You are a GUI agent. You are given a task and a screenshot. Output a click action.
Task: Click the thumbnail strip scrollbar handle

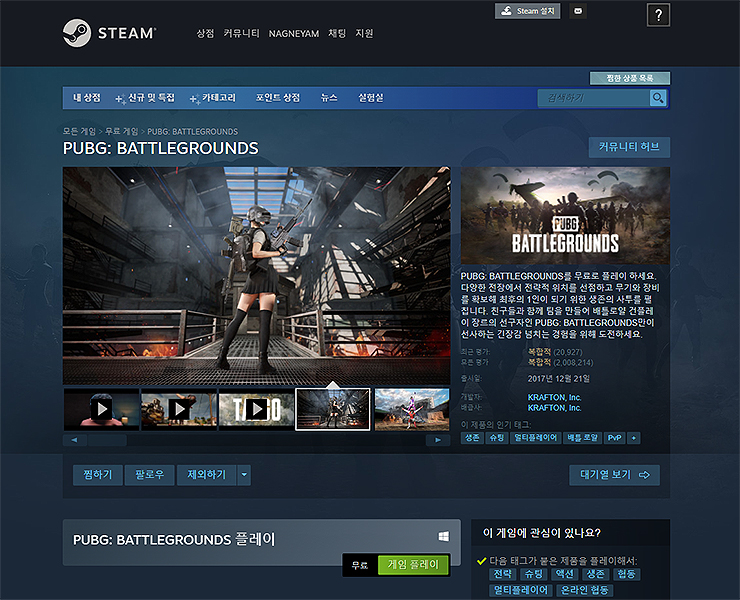[x=108, y=440]
